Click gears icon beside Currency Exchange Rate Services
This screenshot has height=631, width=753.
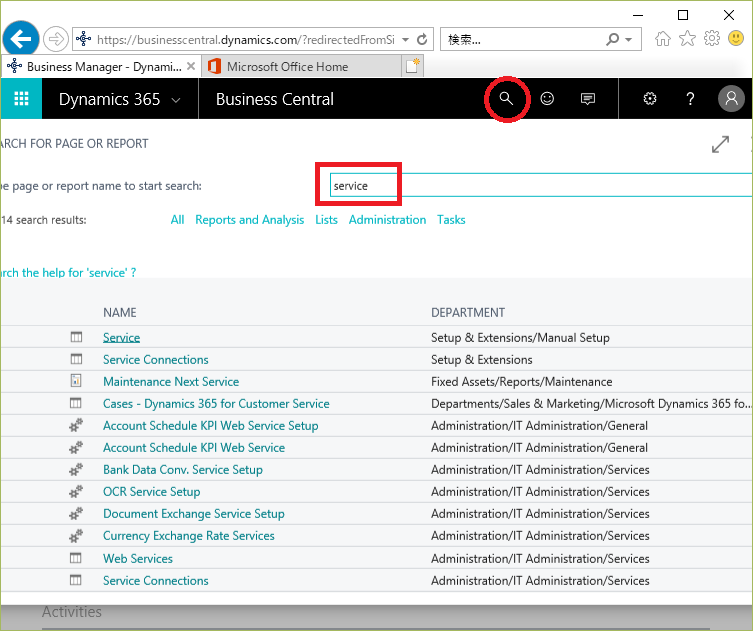click(x=76, y=535)
